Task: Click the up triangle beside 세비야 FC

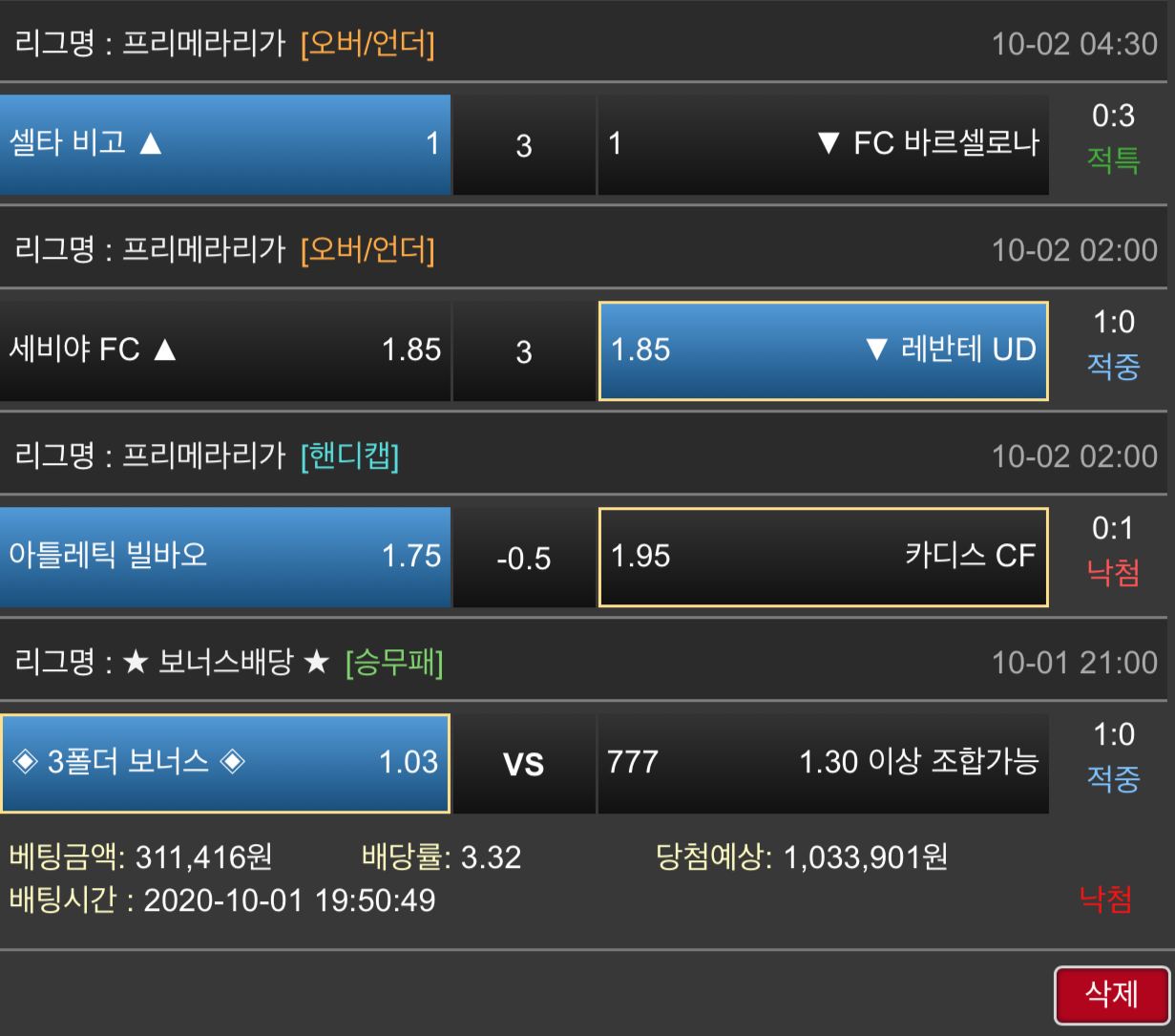Action: [x=164, y=350]
